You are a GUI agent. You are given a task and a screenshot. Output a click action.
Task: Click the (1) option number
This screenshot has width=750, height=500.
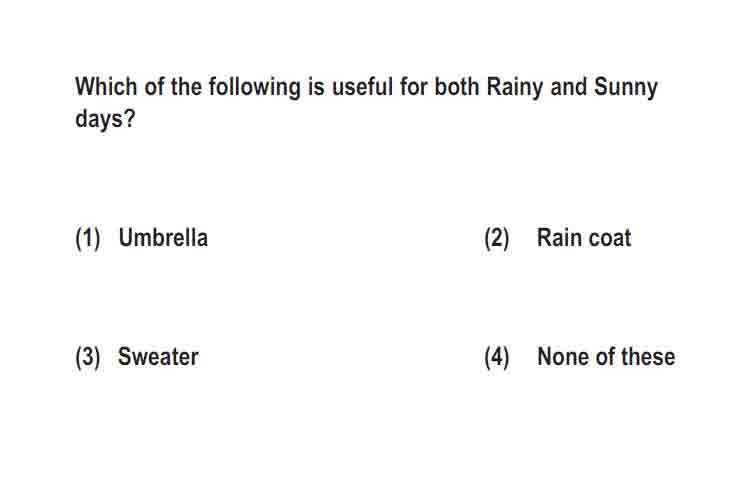point(88,238)
